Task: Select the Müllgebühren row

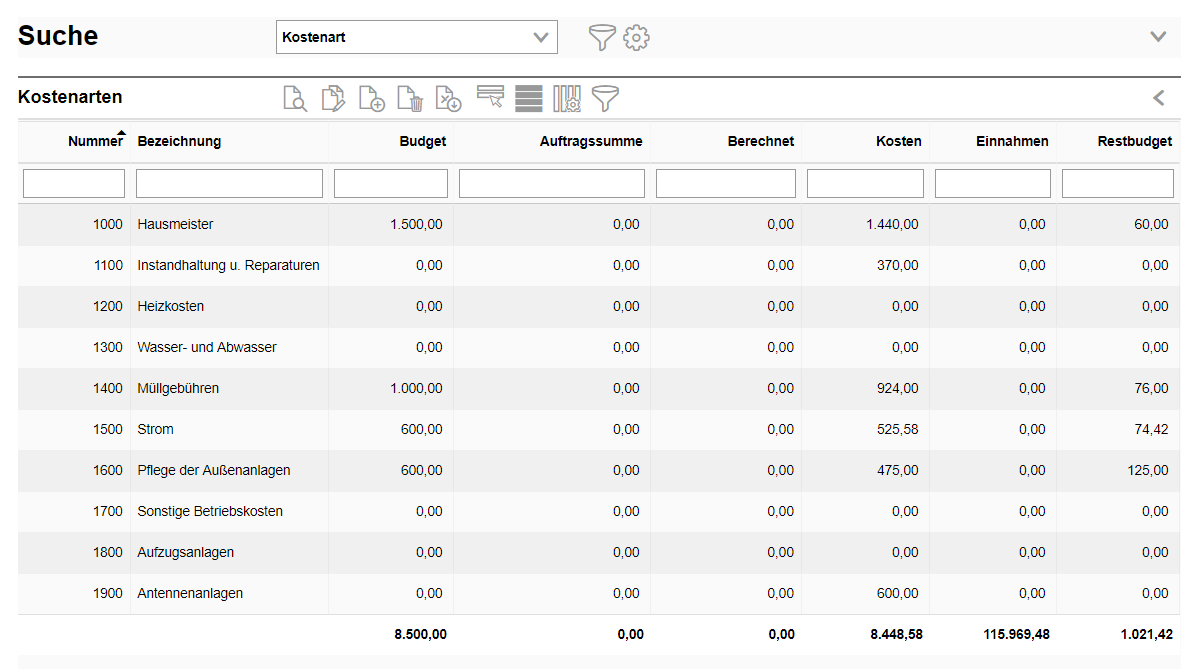Action: pos(178,389)
